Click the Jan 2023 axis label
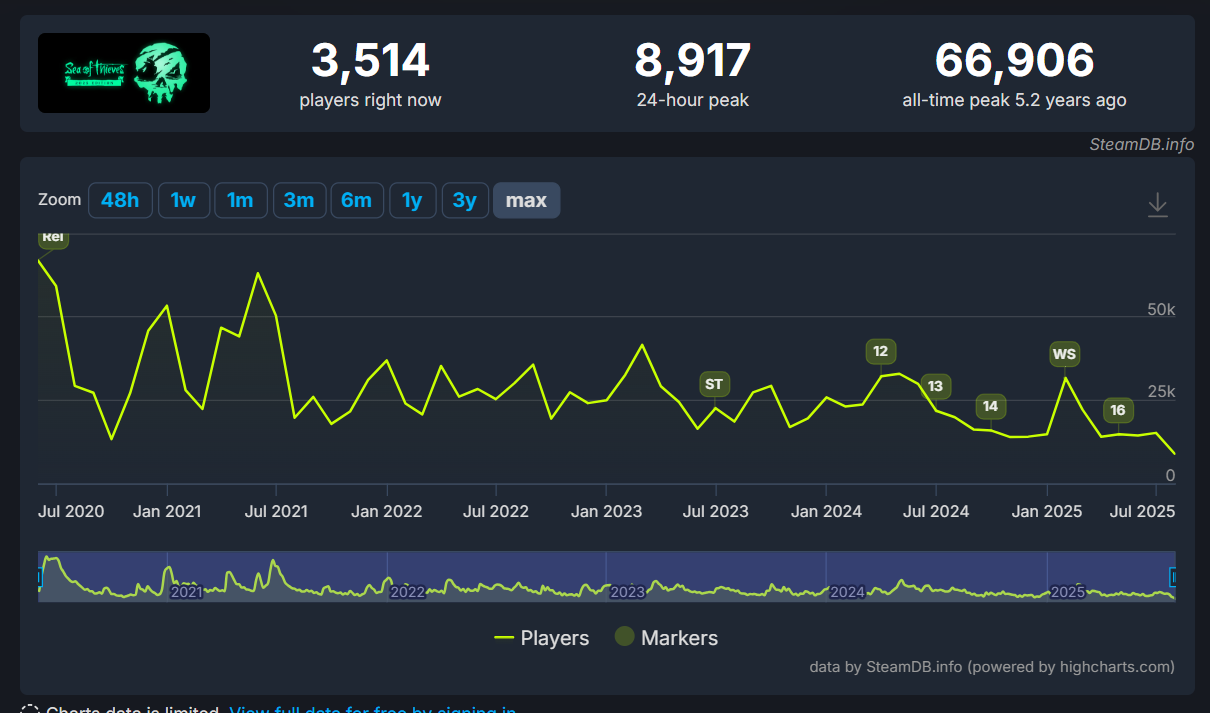 coord(607,511)
